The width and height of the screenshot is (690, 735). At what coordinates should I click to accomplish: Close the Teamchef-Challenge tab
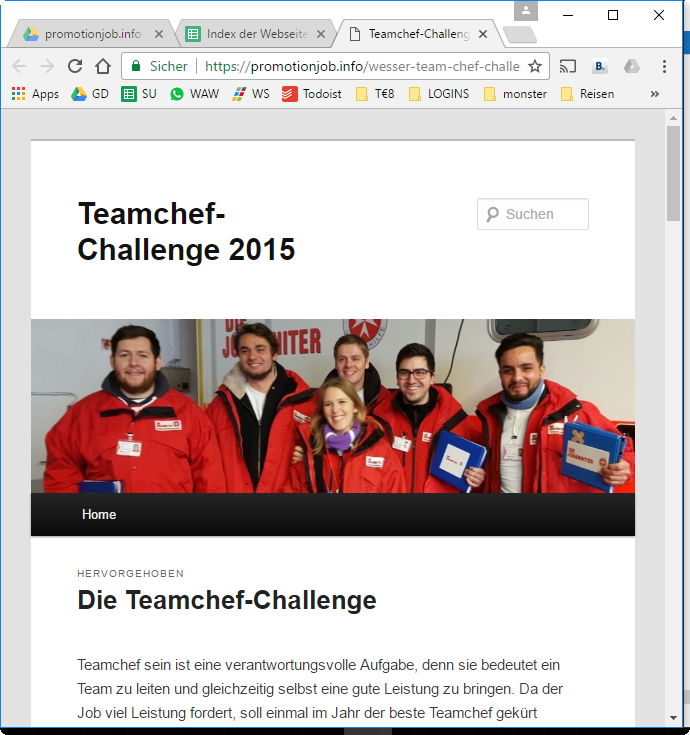tap(483, 34)
